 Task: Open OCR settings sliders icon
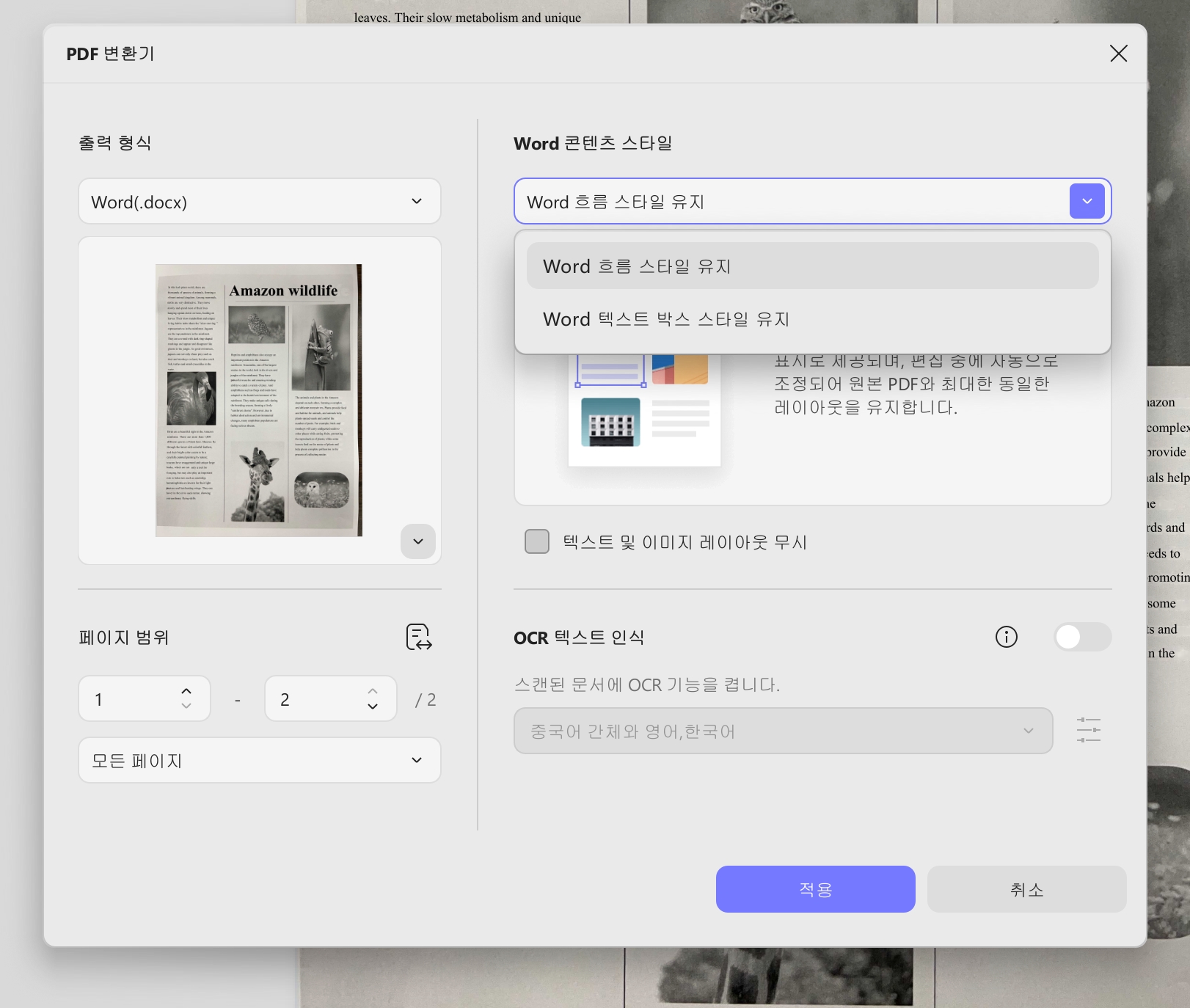pyautogui.click(x=1089, y=731)
